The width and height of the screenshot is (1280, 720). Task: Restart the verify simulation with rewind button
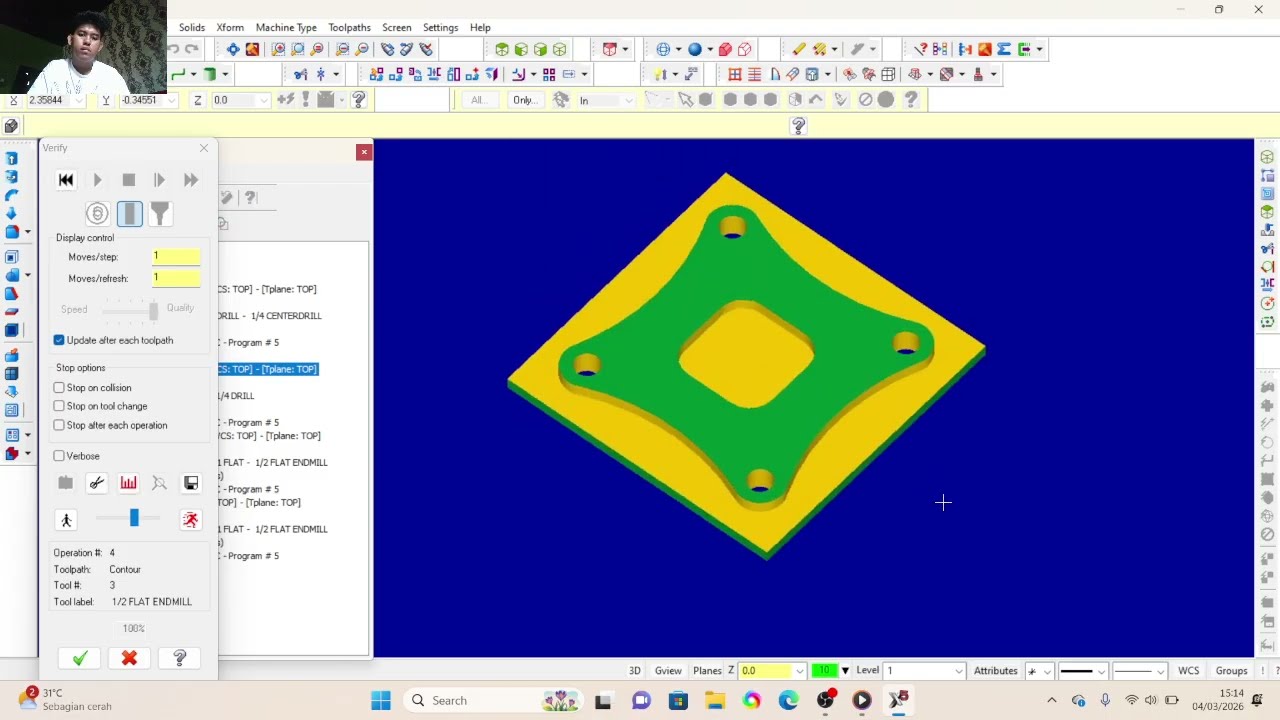point(66,180)
